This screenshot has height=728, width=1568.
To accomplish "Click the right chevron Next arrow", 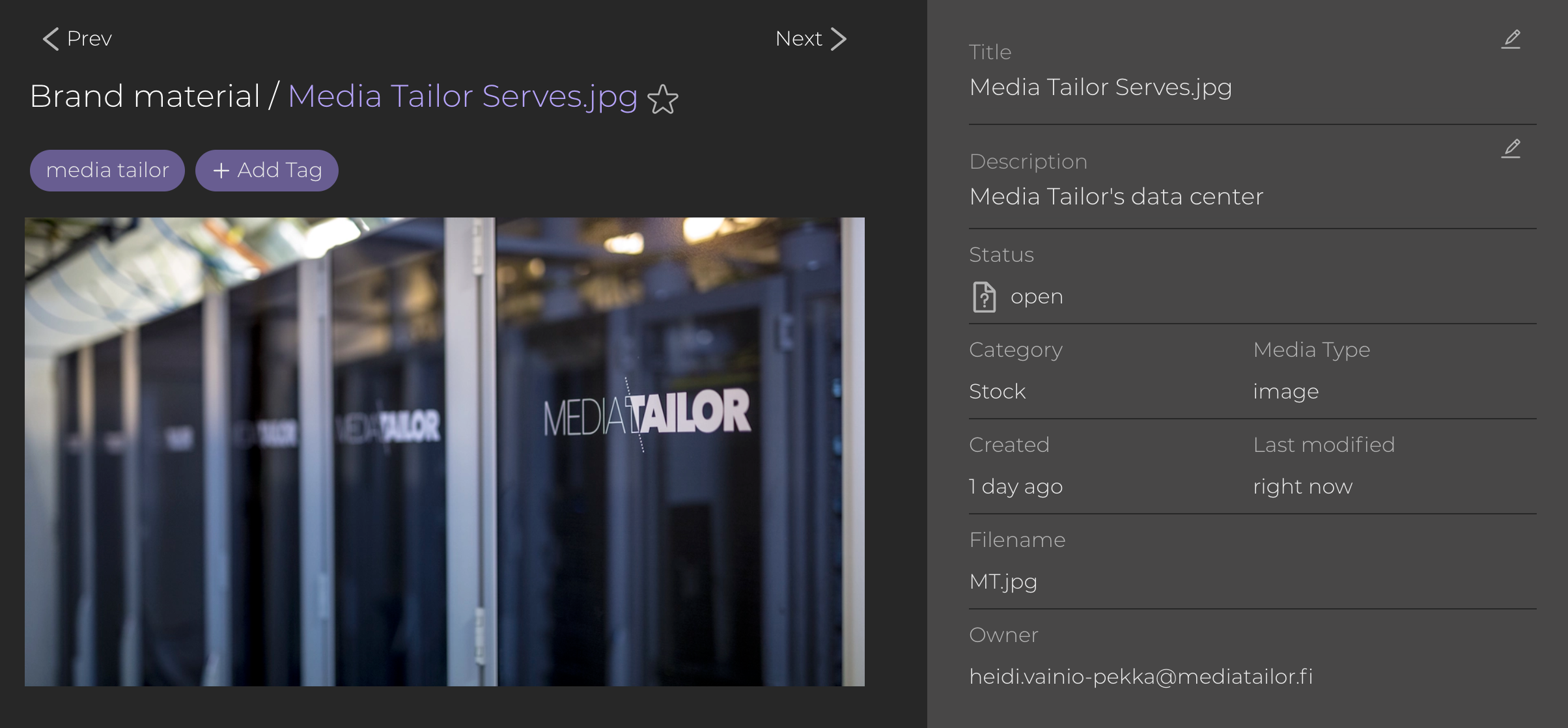I will 839,39.
